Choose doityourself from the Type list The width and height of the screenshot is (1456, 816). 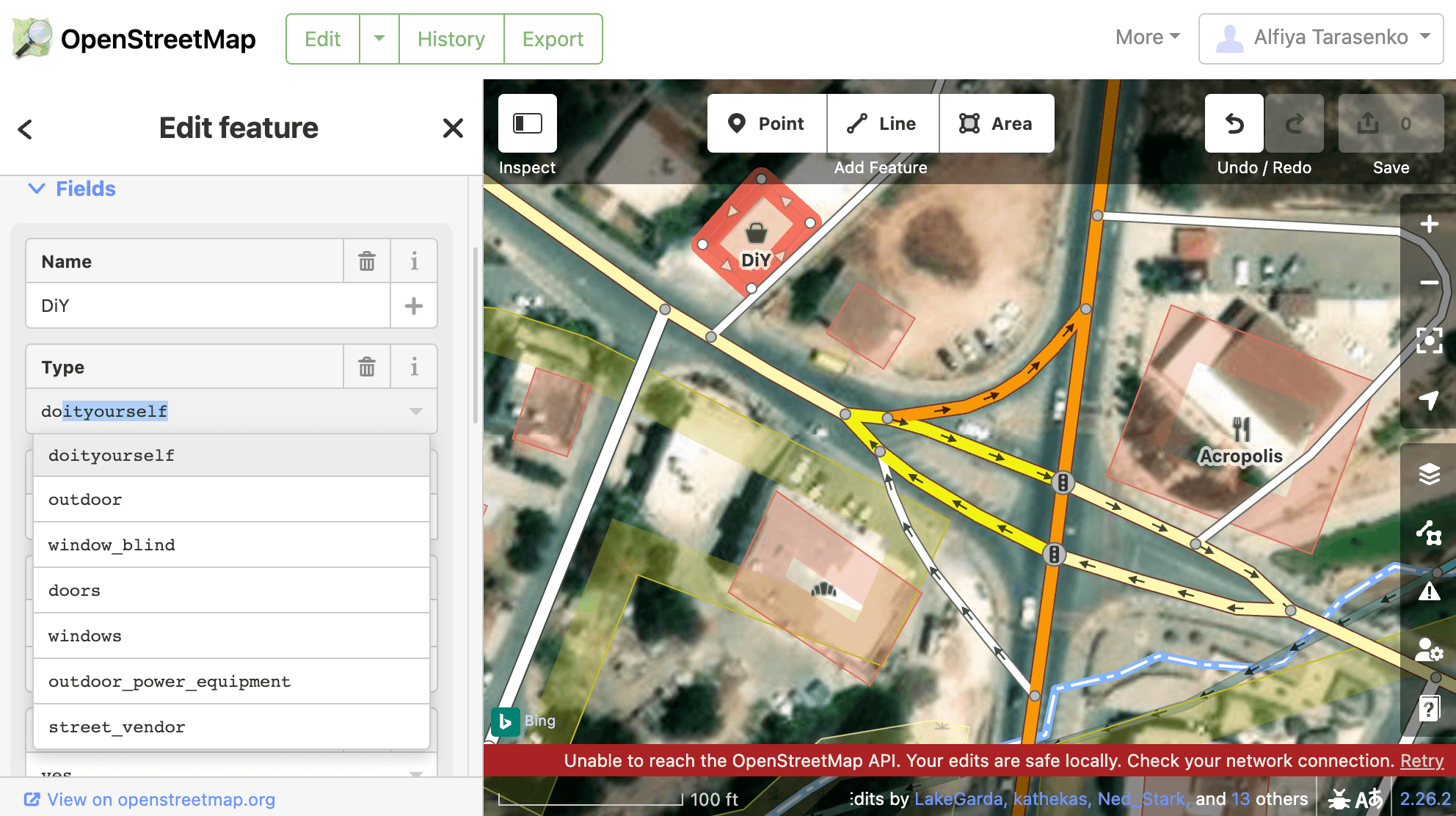(x=231, y=456)
